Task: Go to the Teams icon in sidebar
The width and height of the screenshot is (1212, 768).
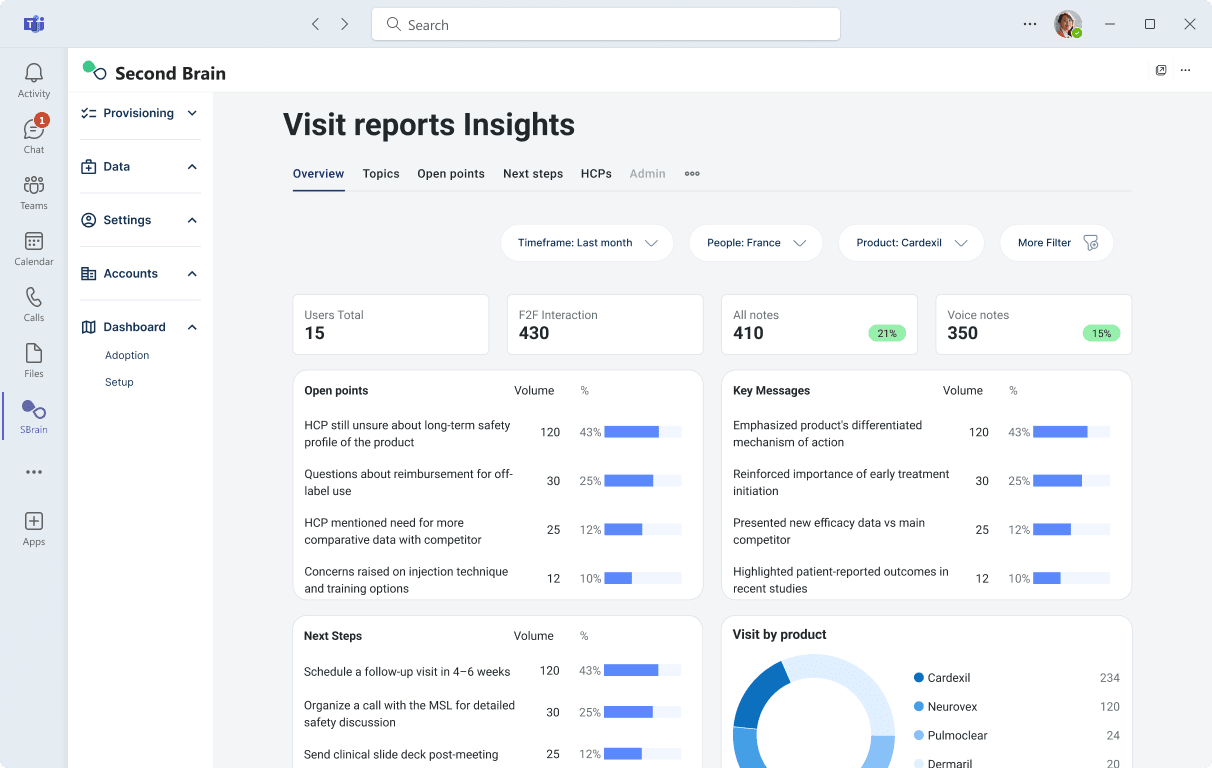Action: 34,186
